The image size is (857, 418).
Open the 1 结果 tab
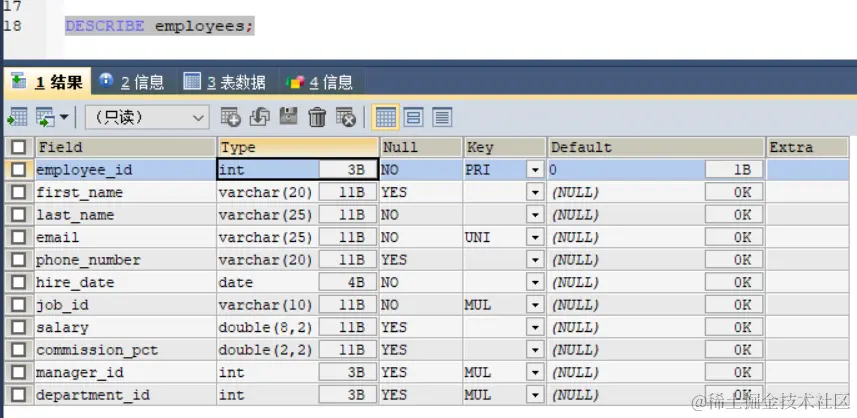coord(47,82)
